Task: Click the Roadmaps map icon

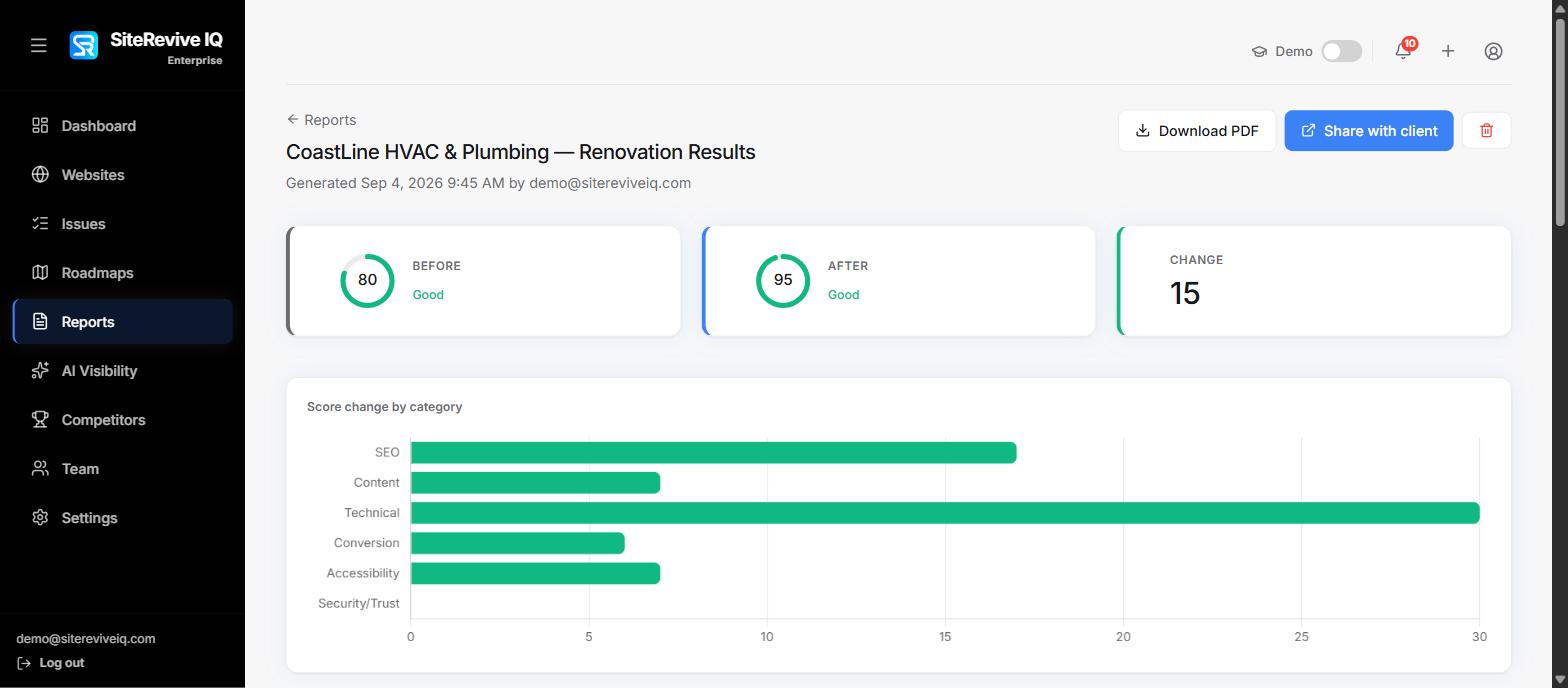Action: click(x=40, y=272)
